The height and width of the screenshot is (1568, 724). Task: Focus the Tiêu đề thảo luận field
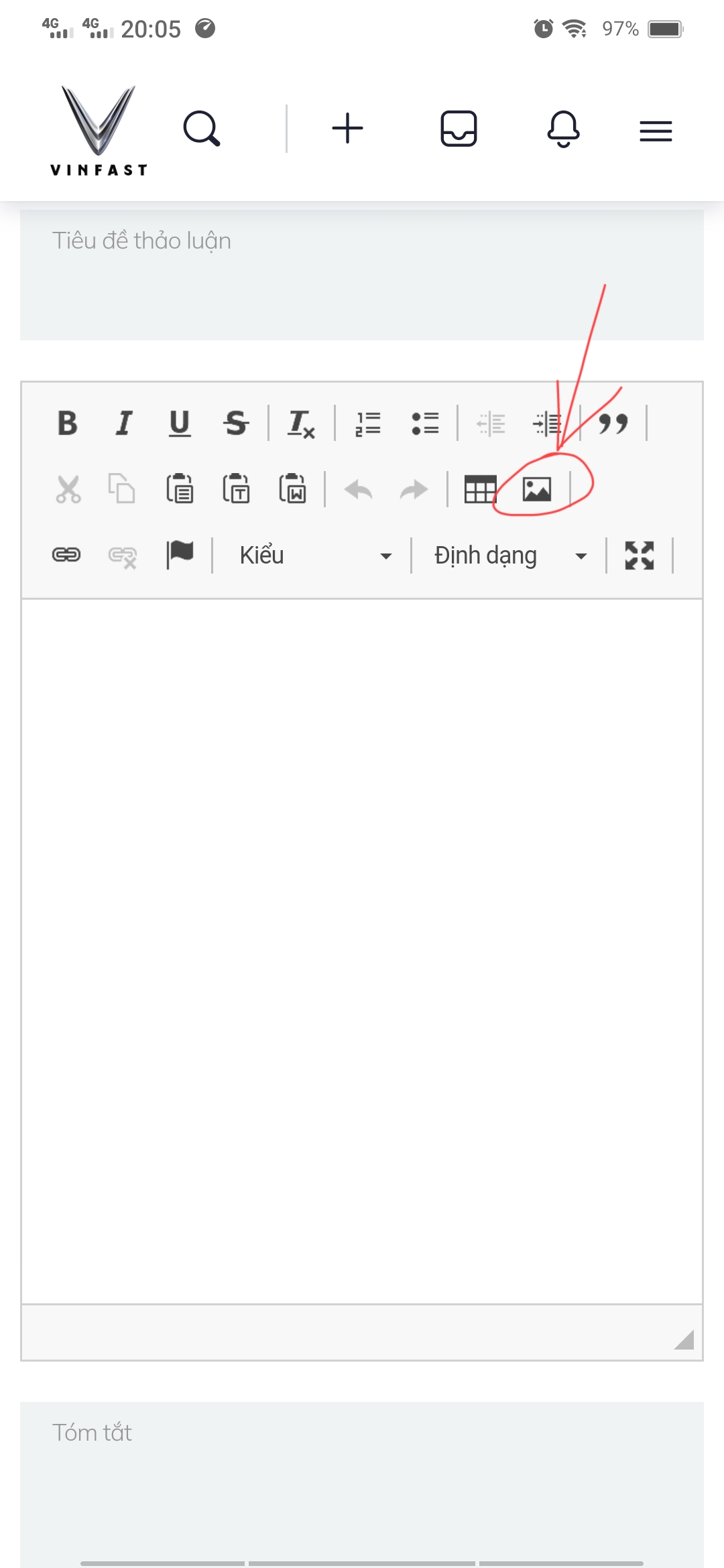[x=362, y=275]
